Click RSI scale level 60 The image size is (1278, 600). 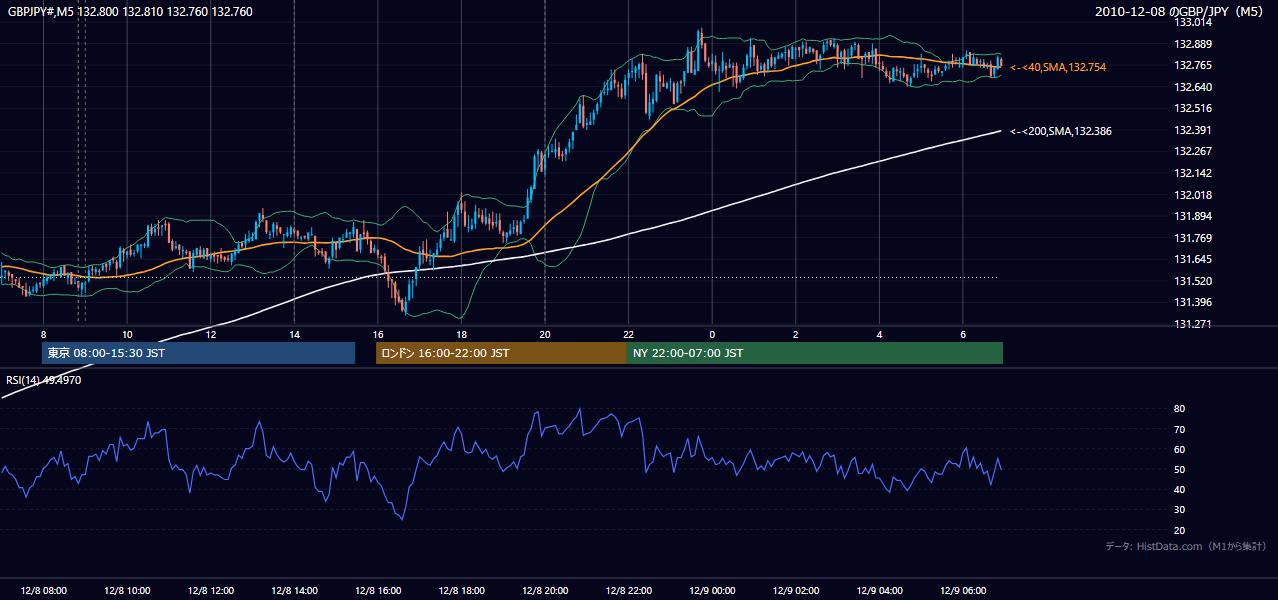click(x=1179, y=449)
